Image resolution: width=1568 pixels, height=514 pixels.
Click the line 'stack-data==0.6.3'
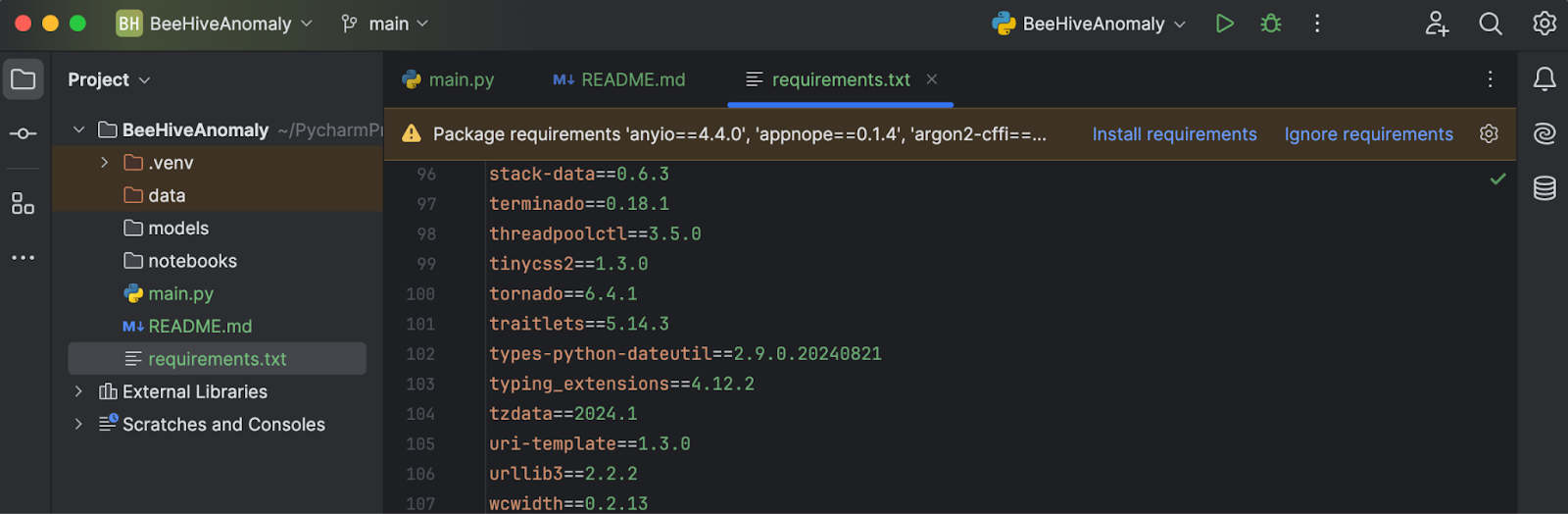tap(579, 174)
